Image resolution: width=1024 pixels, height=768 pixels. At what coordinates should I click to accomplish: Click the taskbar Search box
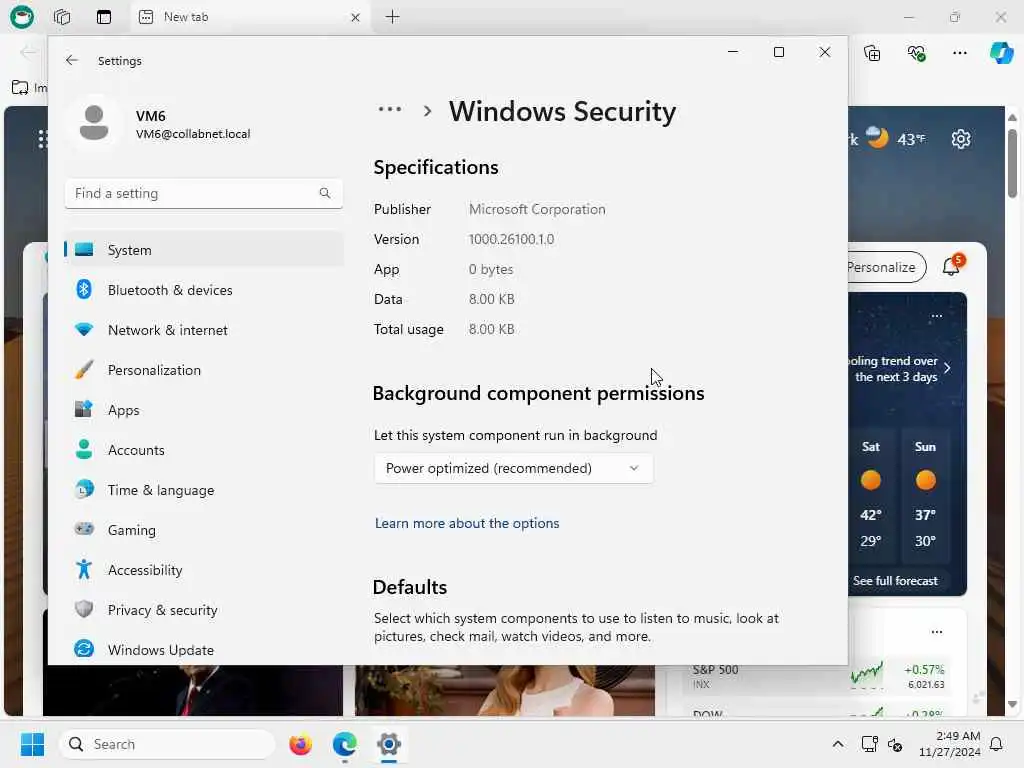(167, 744)
